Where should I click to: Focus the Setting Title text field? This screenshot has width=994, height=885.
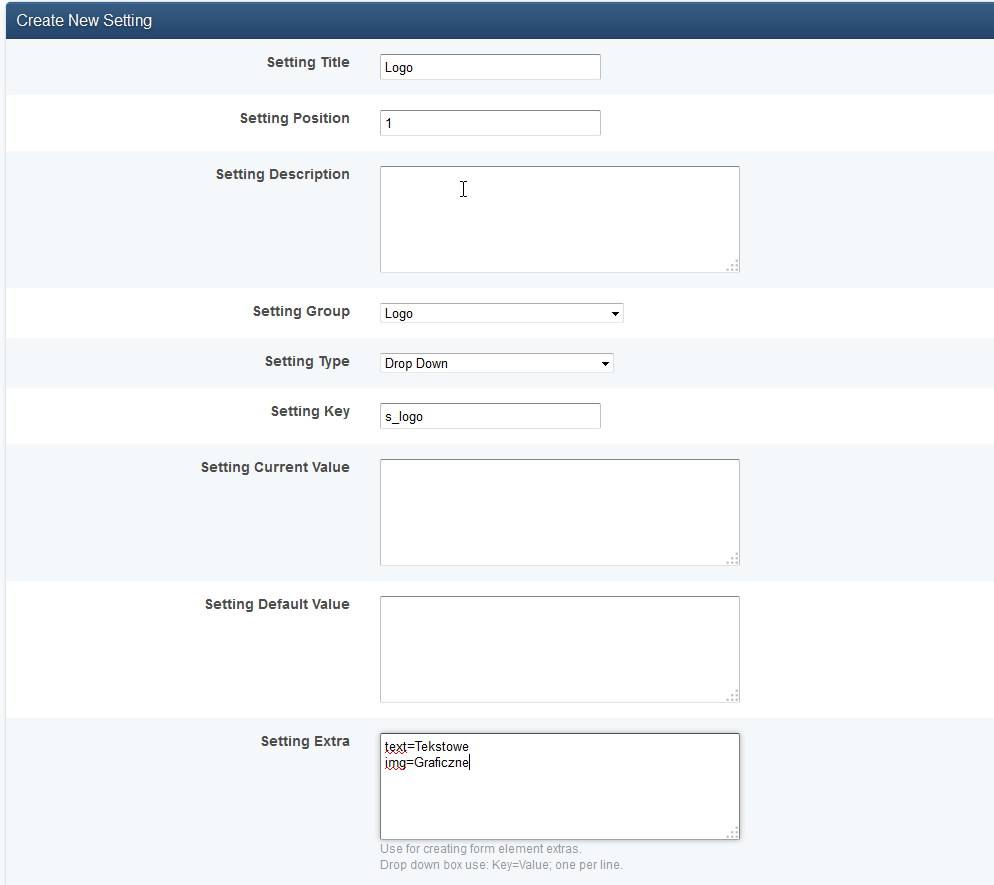490,67
